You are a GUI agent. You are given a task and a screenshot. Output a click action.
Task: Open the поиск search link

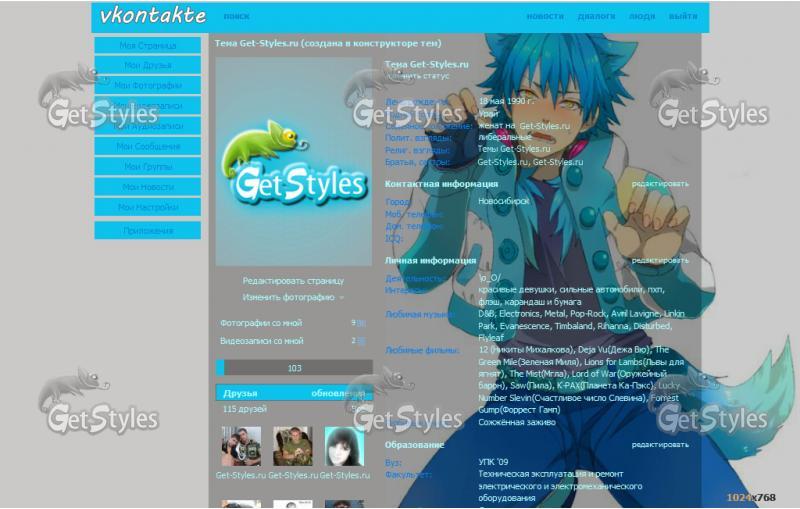[237, 16]
